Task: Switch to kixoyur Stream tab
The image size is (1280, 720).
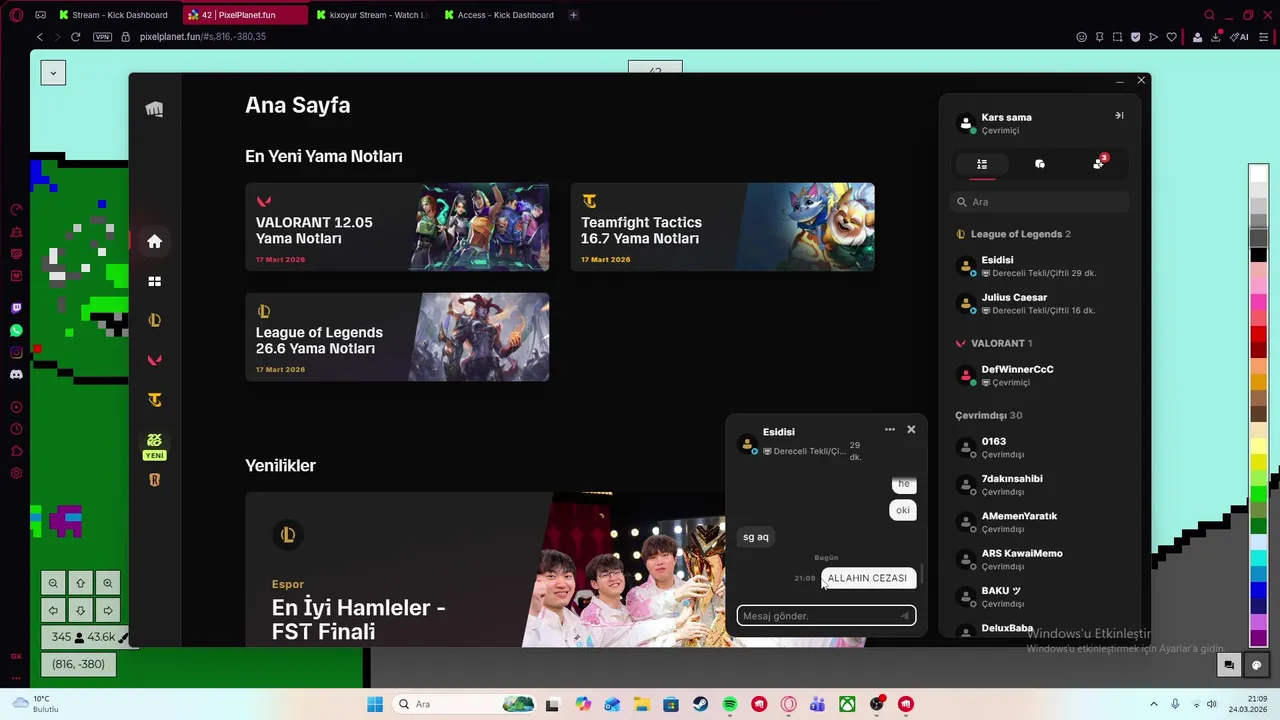Action: [371, 15]
